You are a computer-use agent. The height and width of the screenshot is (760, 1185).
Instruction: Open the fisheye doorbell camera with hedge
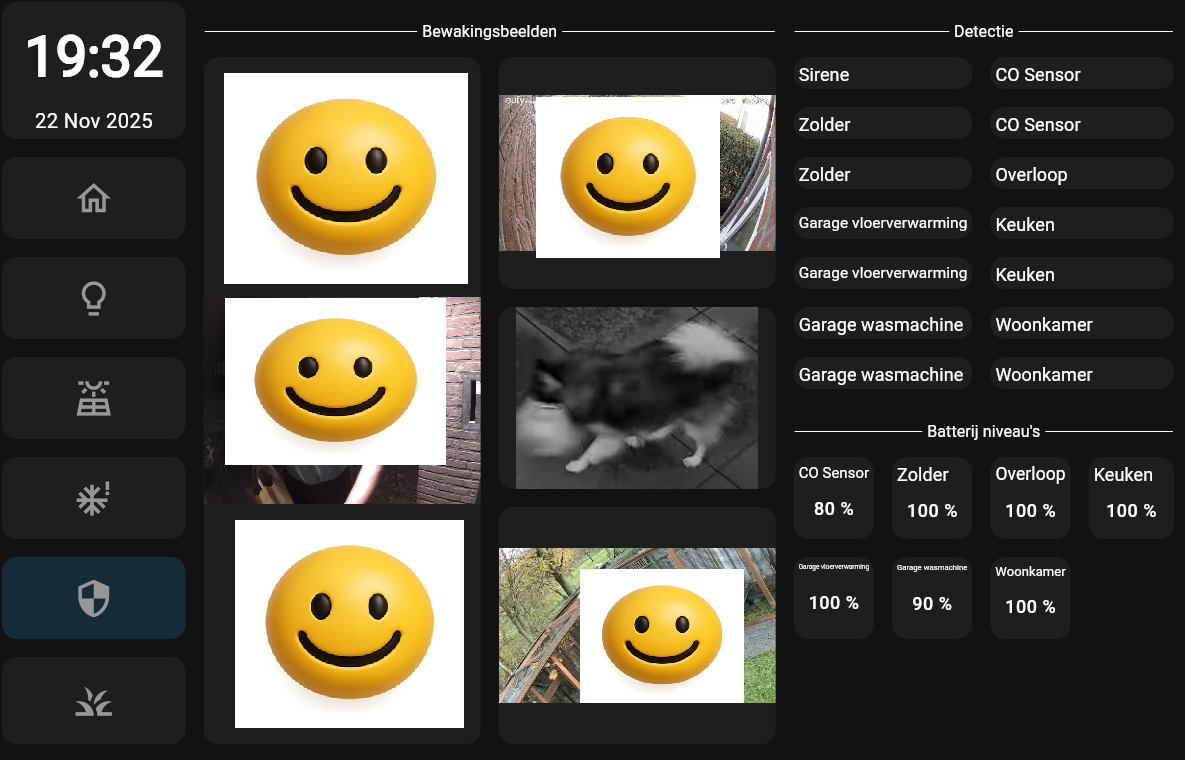click(637, 173)
